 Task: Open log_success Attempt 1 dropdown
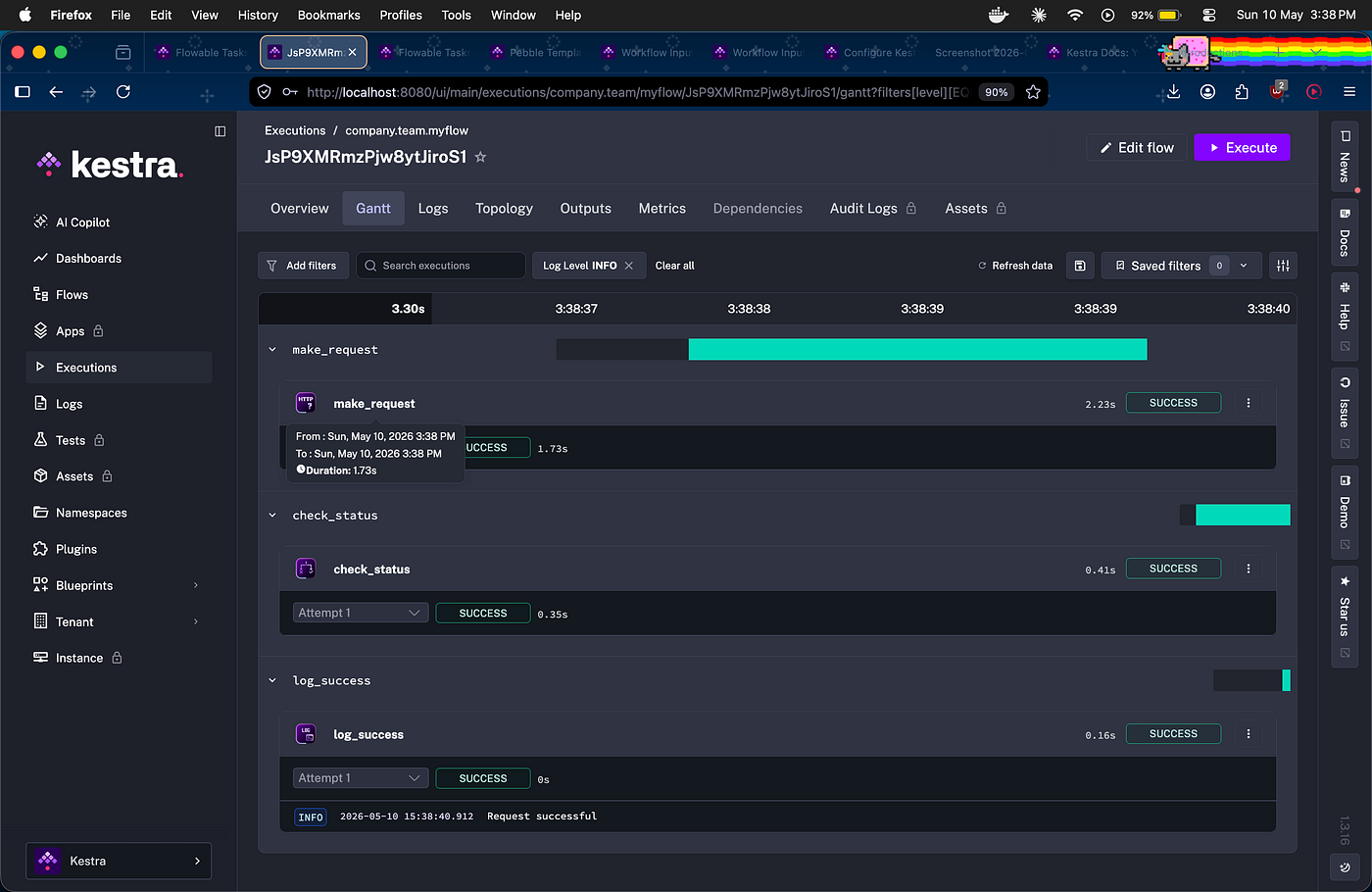(x=361, y=778)
